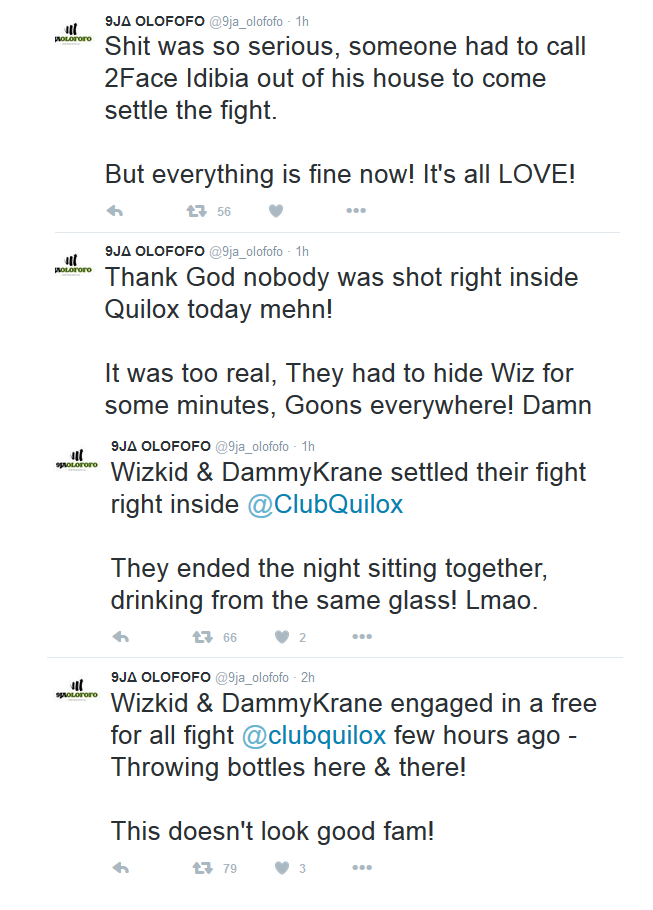Image resolution: width=653 pixels, height=910 pixels.
Task: Reply to the "settled their fight" tweet
Action: (x=121, y=637)
